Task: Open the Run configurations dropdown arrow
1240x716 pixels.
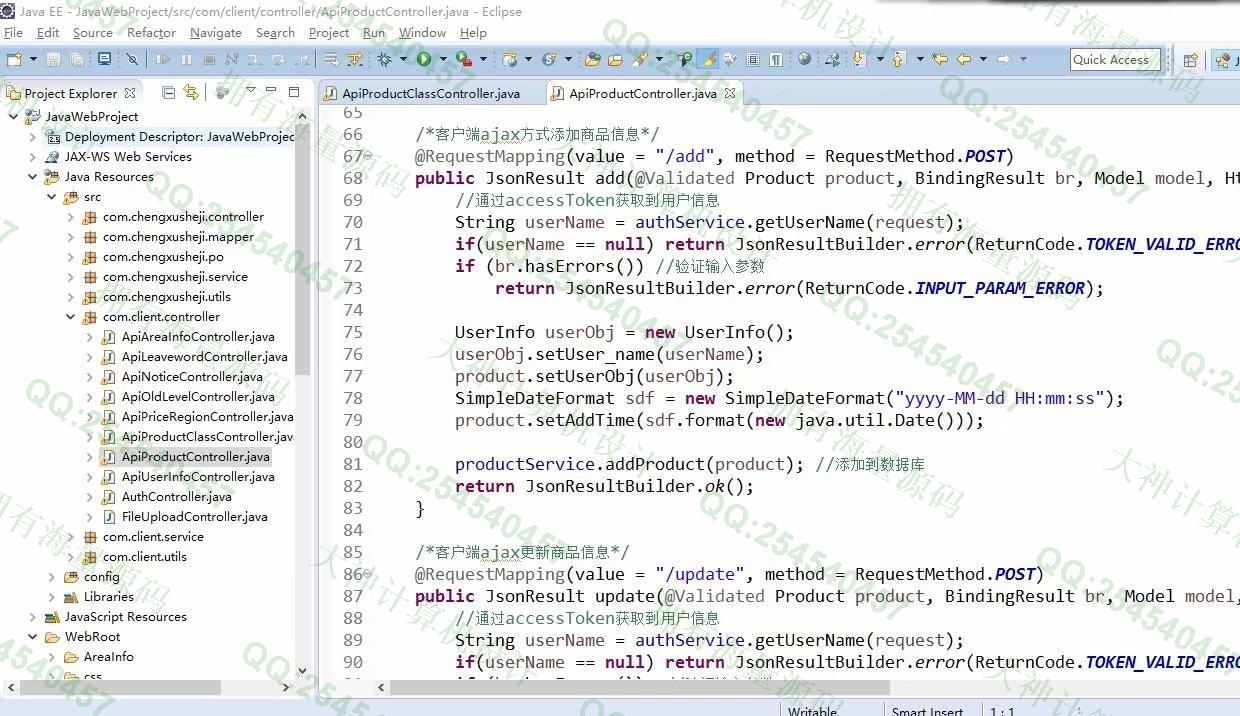Action: (x=443, y=60)
